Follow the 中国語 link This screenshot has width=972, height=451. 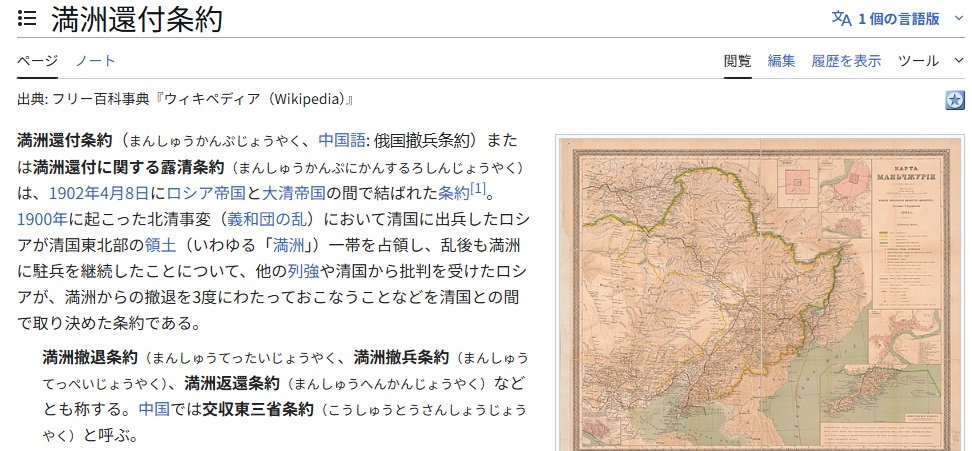coord(342,140)
